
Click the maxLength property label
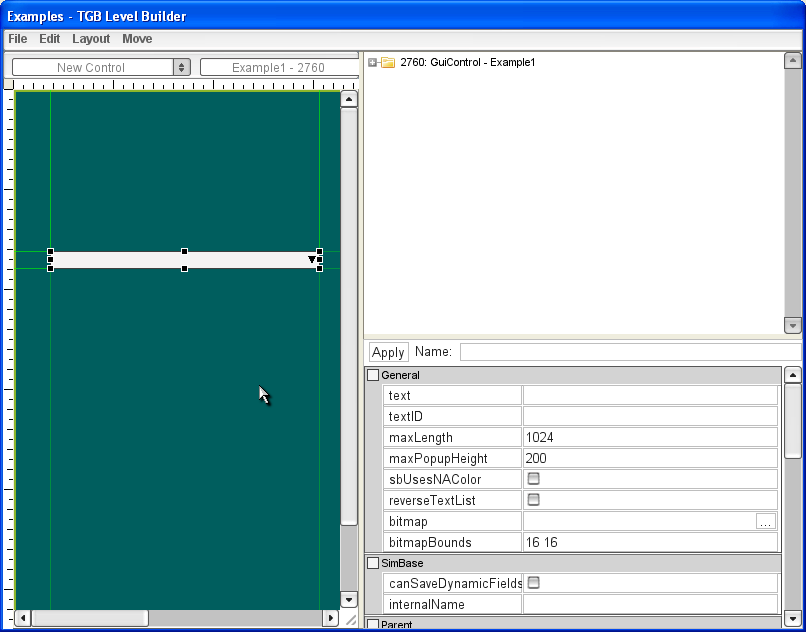[421, 438]
